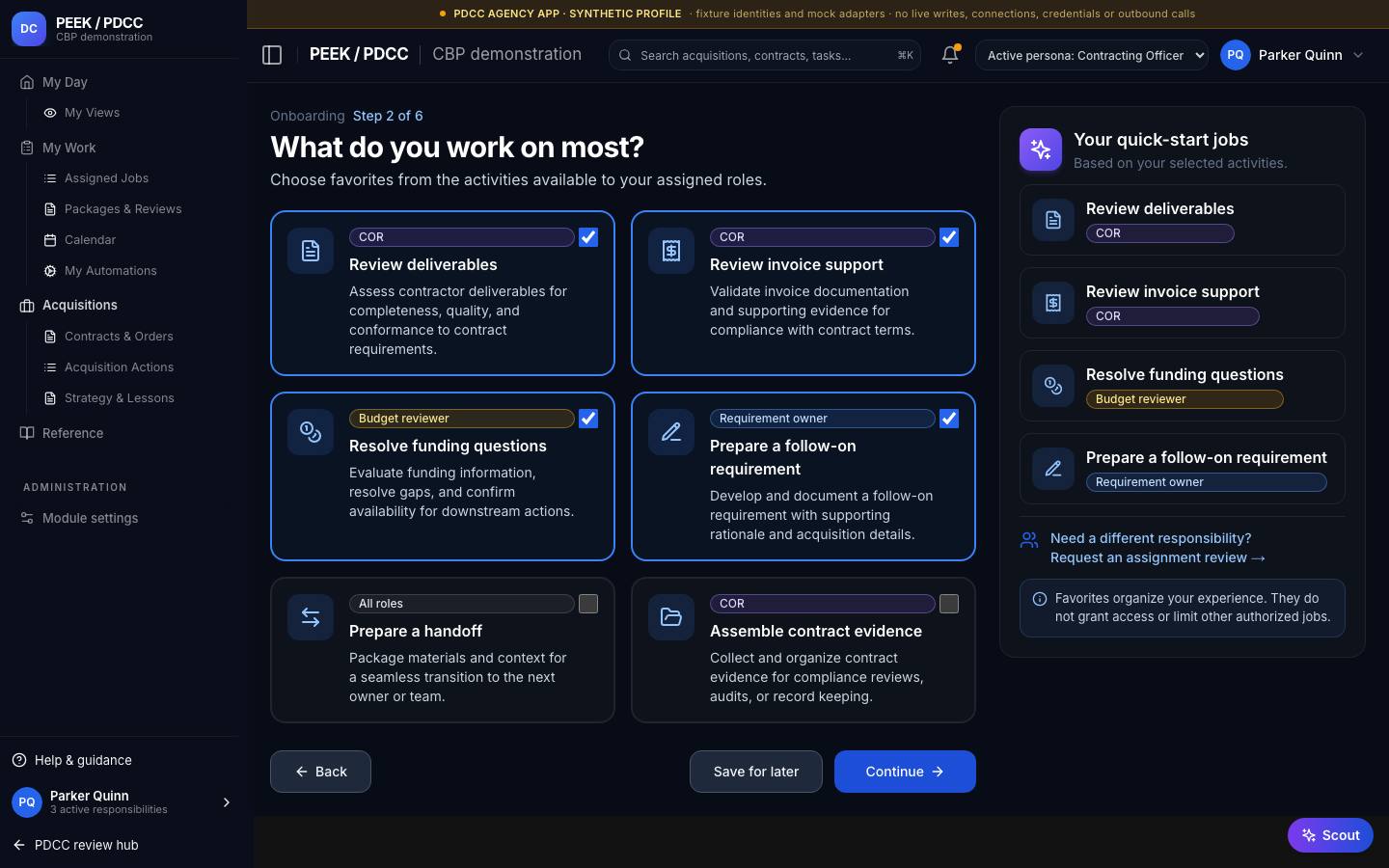This screenshot has width=1389, height=868.
Task: Click the quick-start Resolve funding coins icon
Action: [1053, 386]
